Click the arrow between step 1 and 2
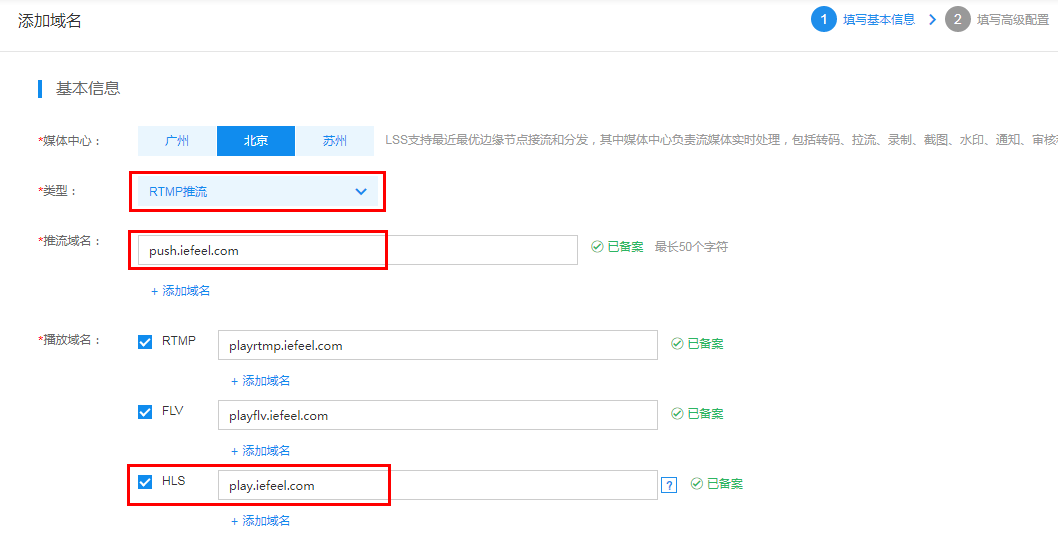 [x=932, y=20]
